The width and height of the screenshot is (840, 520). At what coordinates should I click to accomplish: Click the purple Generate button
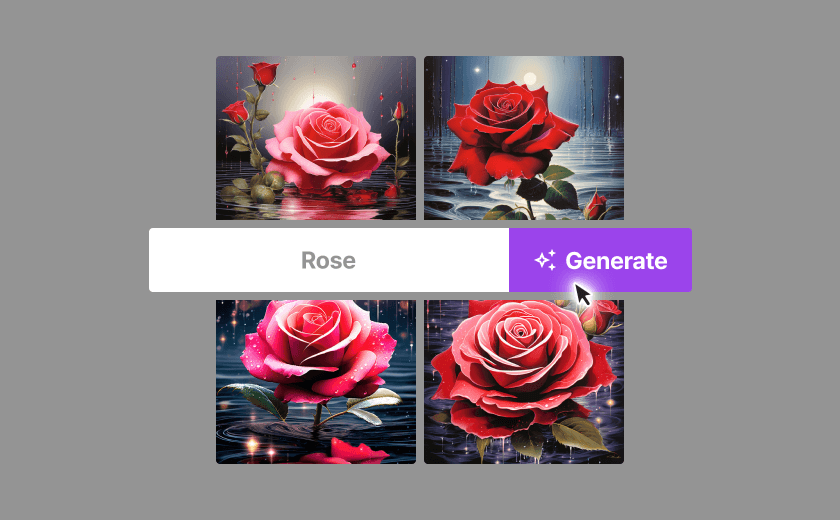point(600,260)
